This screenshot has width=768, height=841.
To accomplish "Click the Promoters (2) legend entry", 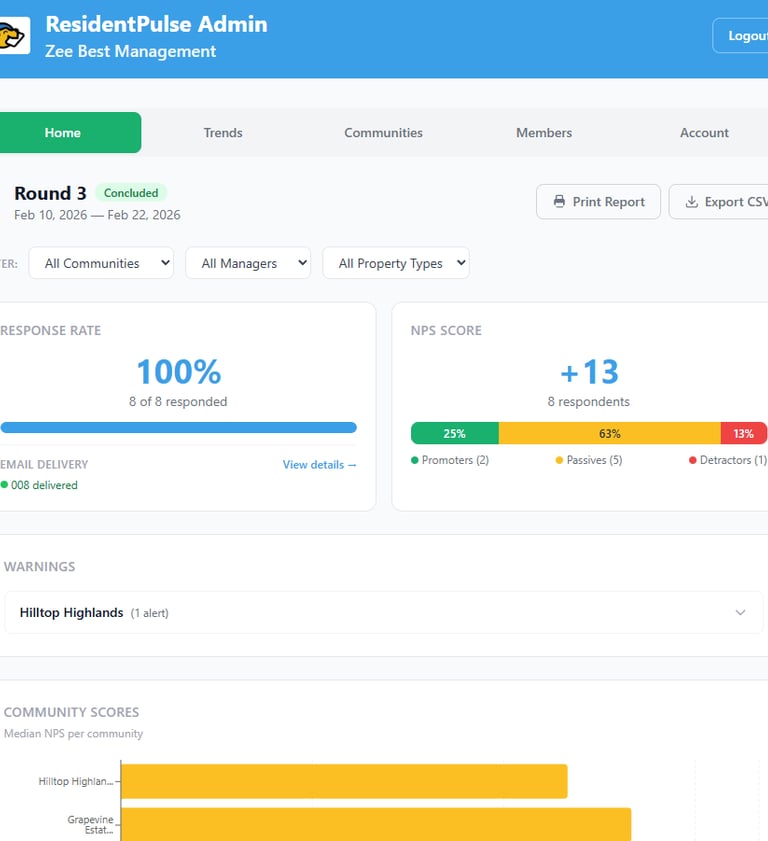I will tap(450, 460).
